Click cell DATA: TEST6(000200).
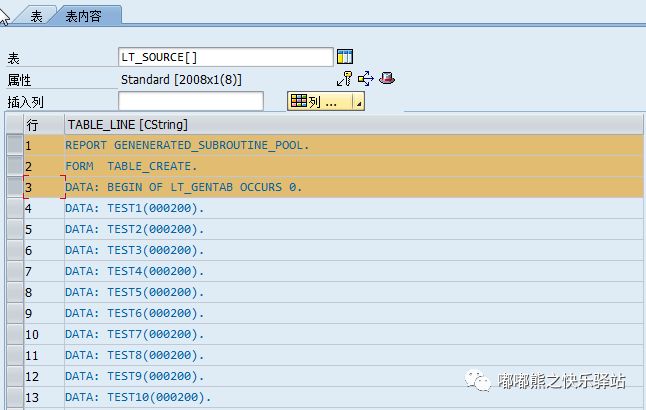The width and height of the screenshot is (646, 410). click(353, 313)
